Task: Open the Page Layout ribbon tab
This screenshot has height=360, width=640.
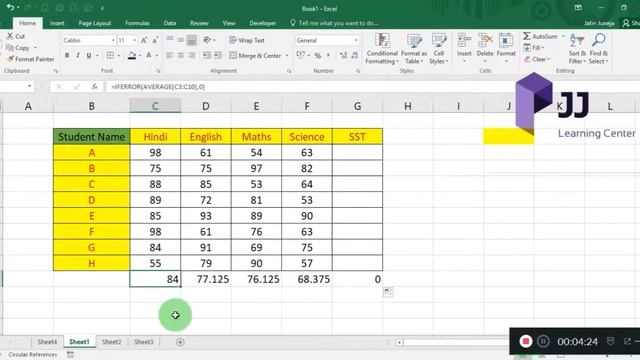Action: click(95, 23)
